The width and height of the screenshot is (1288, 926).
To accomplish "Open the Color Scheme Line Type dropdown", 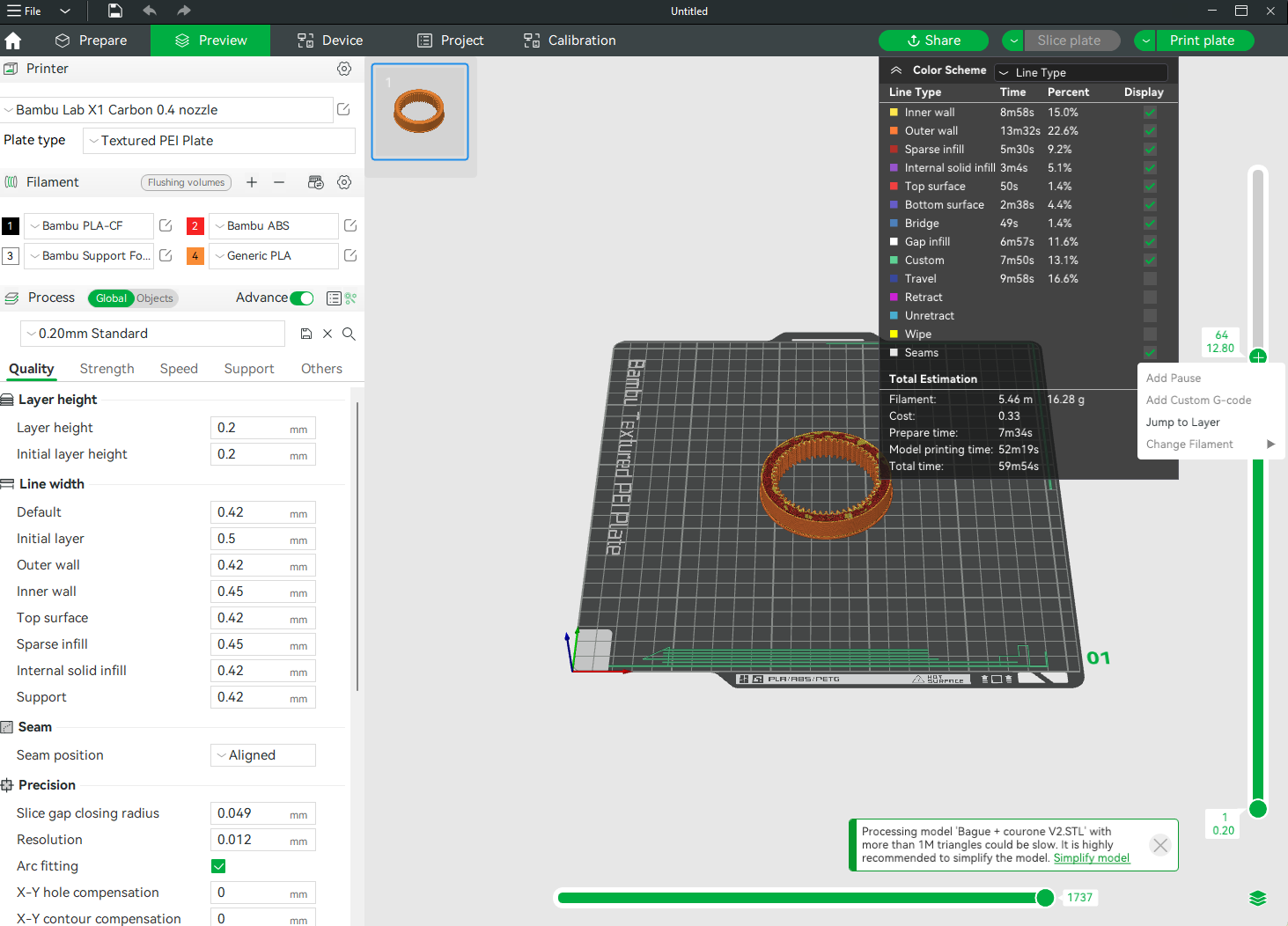I will (x=1081, y=72).
